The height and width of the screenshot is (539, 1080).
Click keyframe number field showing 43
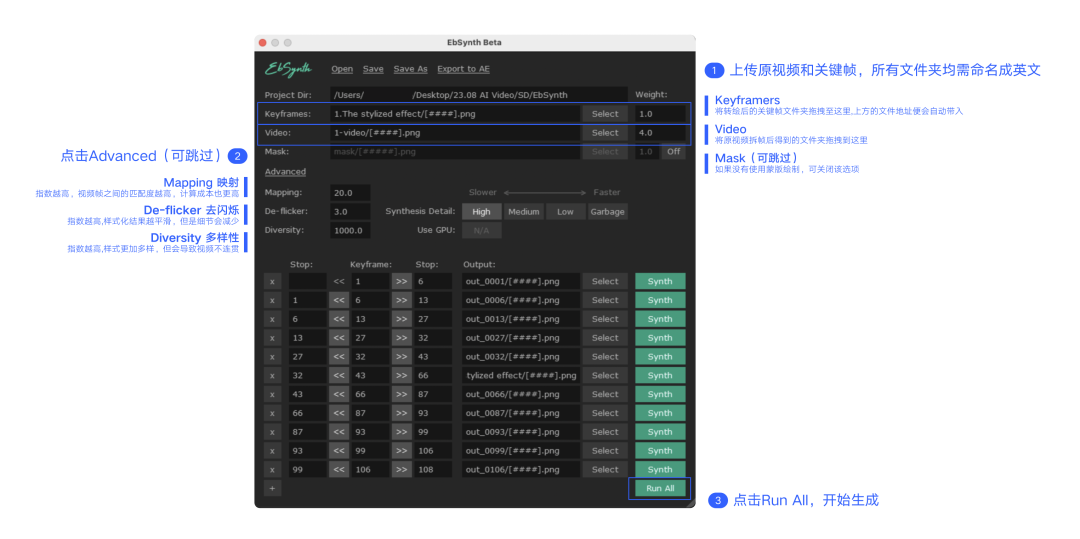pos(370,376)
